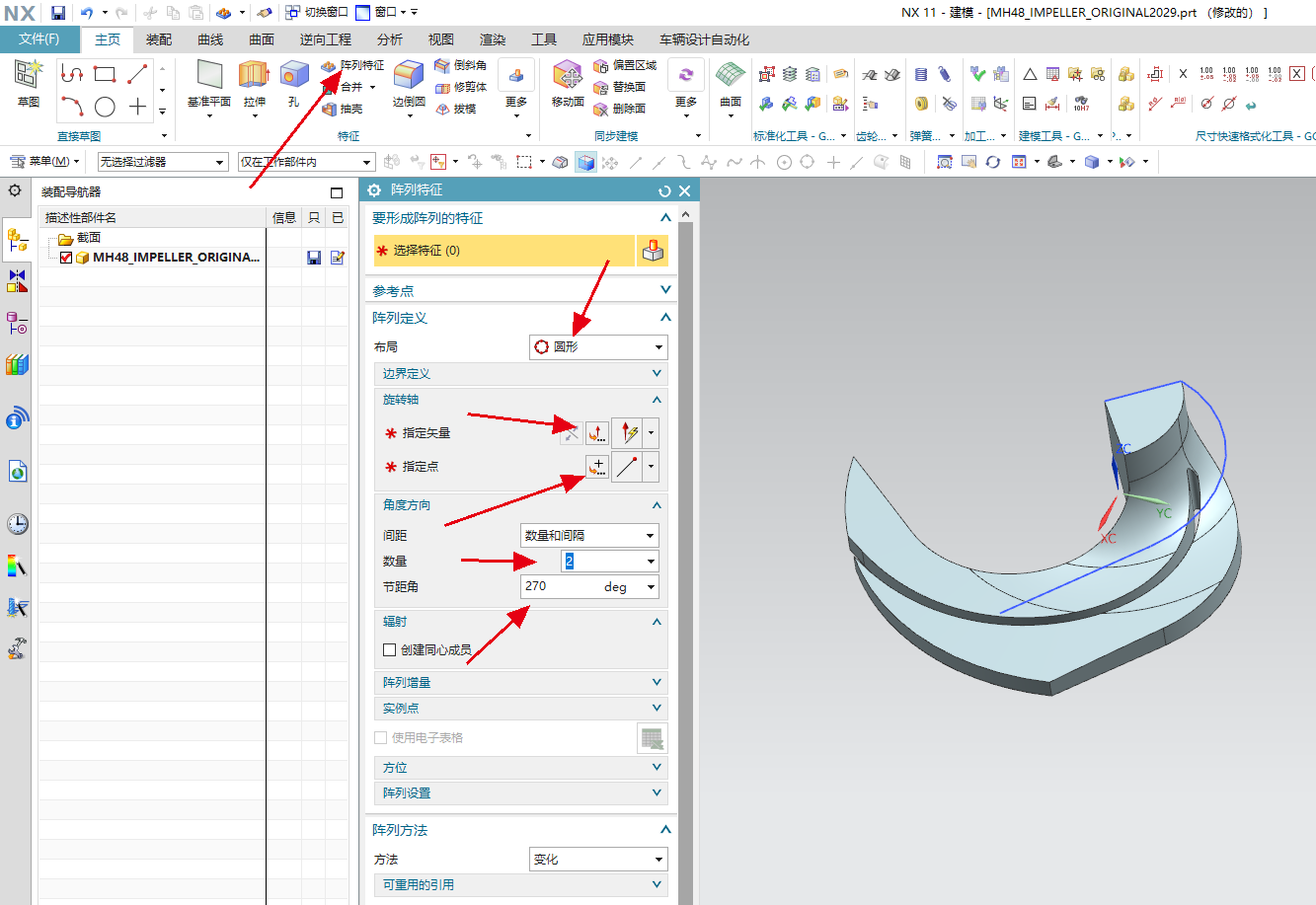Open the 布局 layout dropdown showing 圆形

[598, 347]
